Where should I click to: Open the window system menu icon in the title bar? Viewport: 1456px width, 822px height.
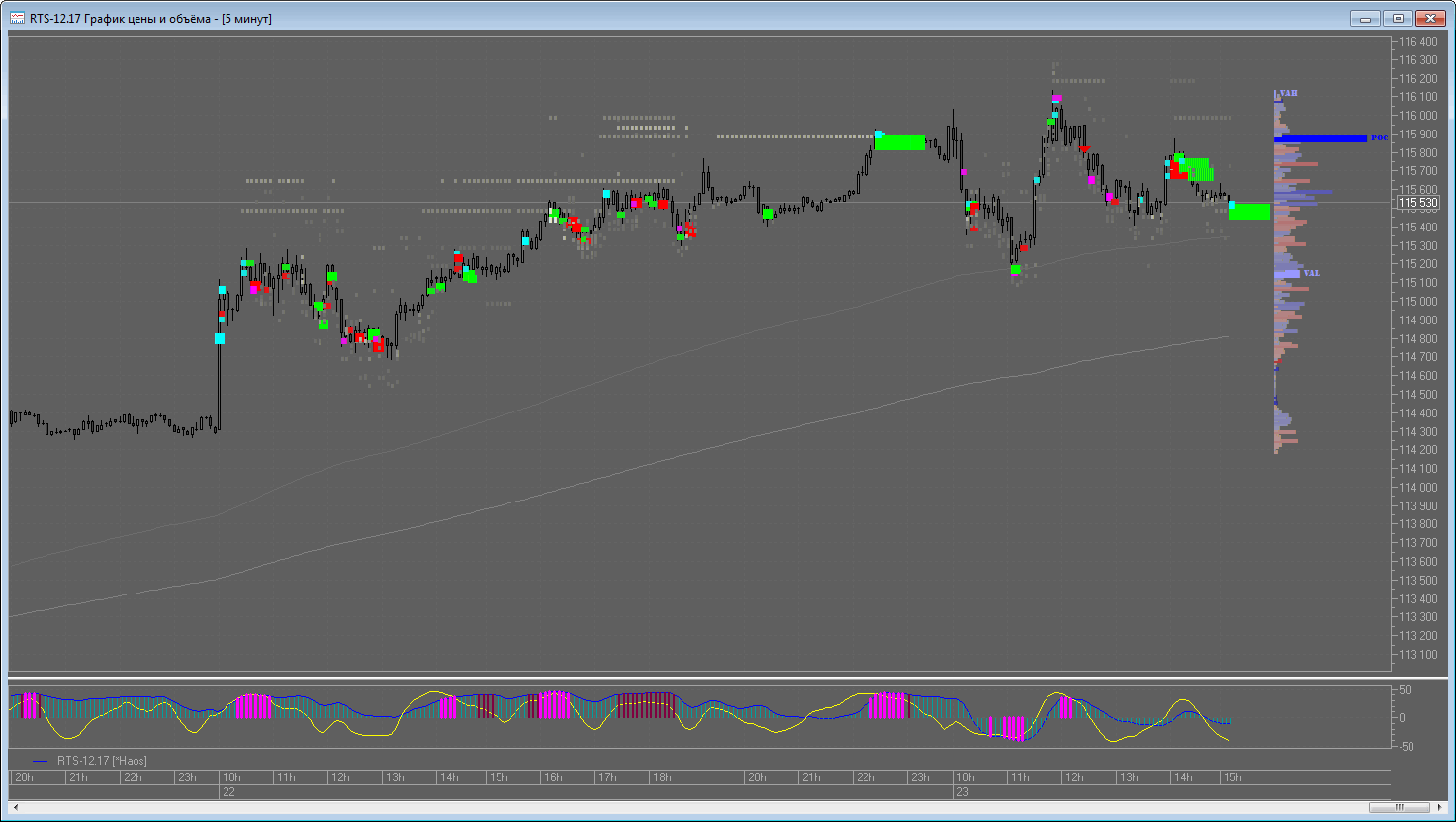(18, 18)
